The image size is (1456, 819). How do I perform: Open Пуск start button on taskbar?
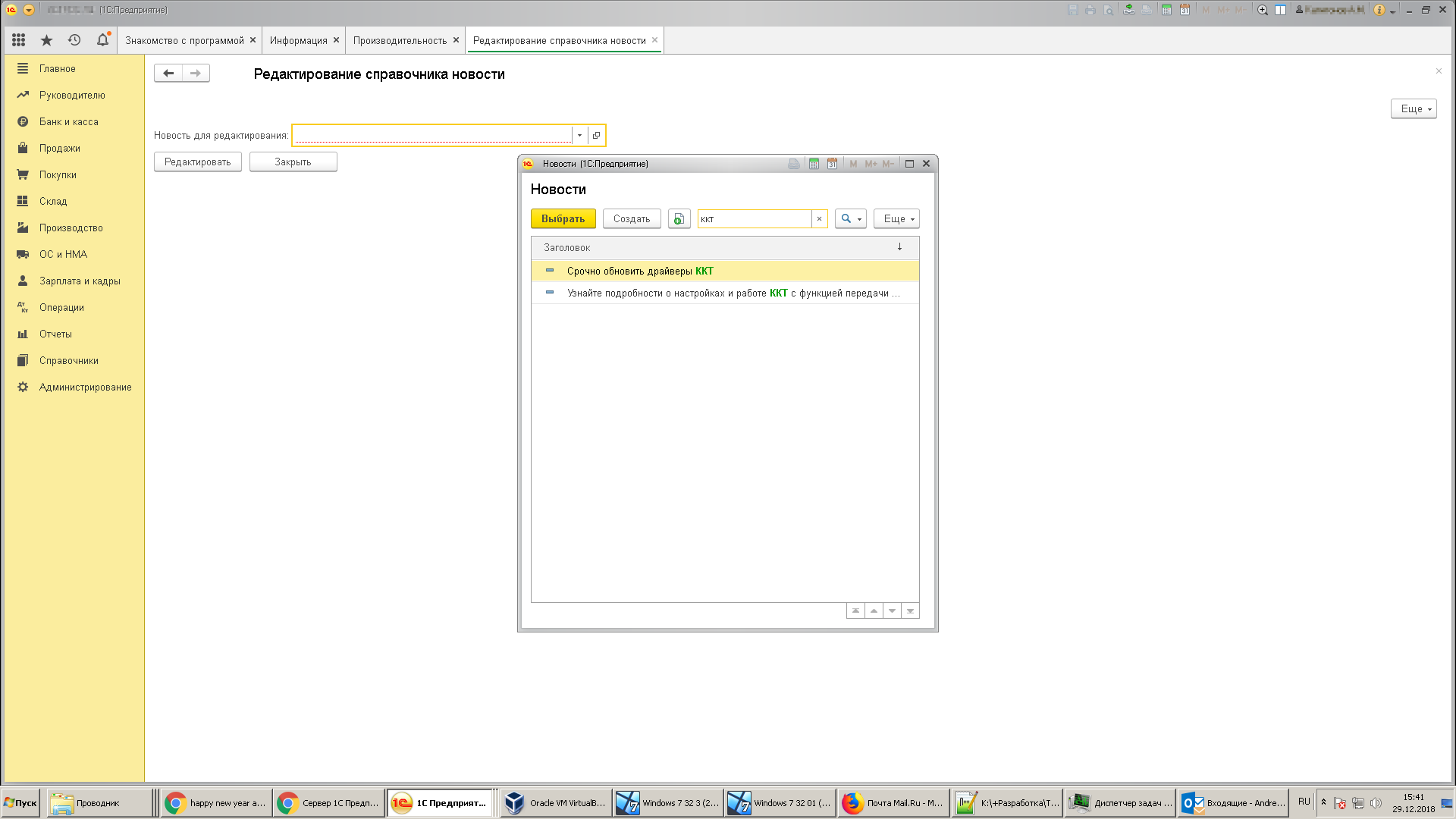pos(20,803)
